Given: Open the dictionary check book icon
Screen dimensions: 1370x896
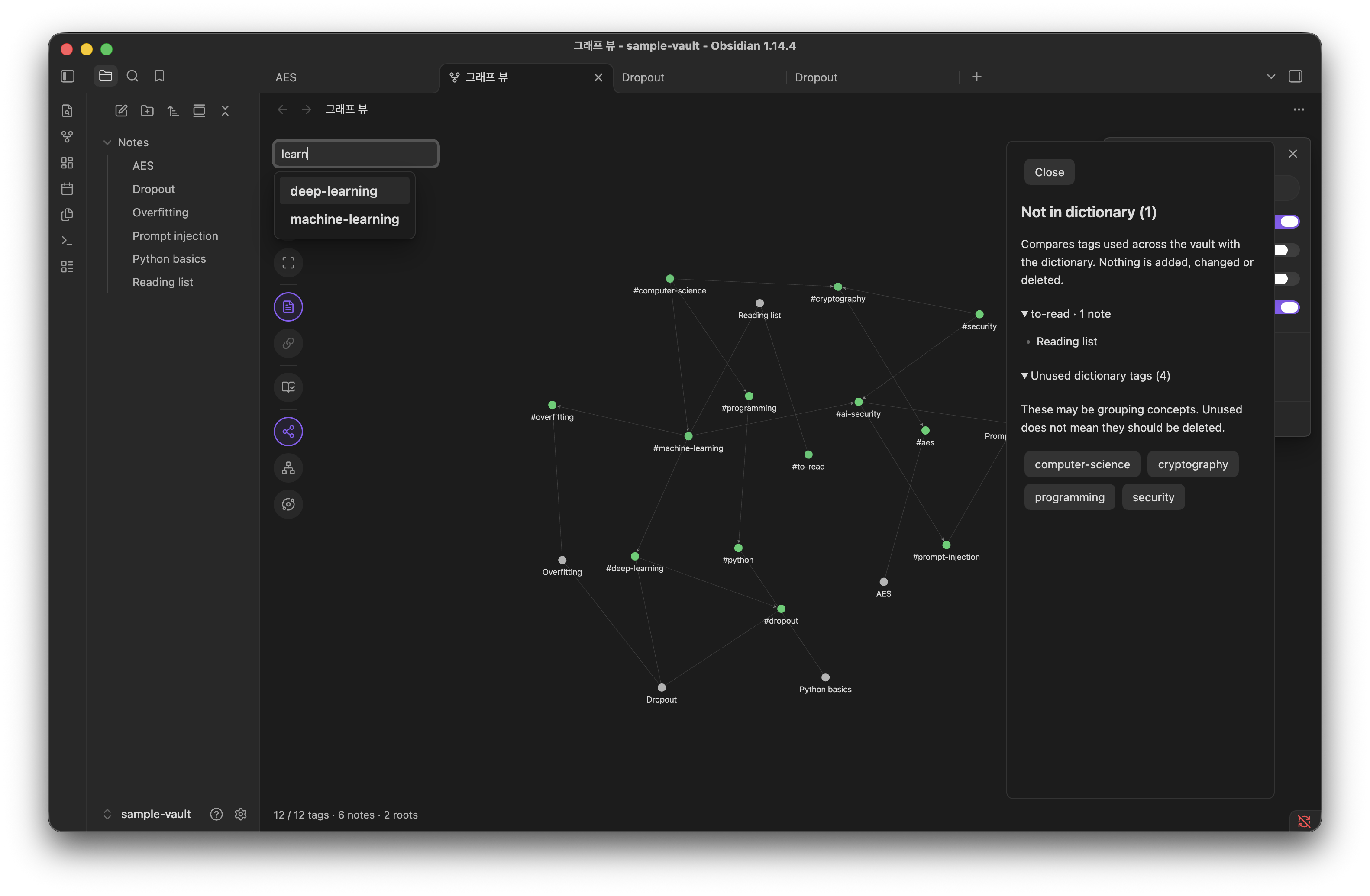Looking at the screenshot, I should (x=288, y=387).
